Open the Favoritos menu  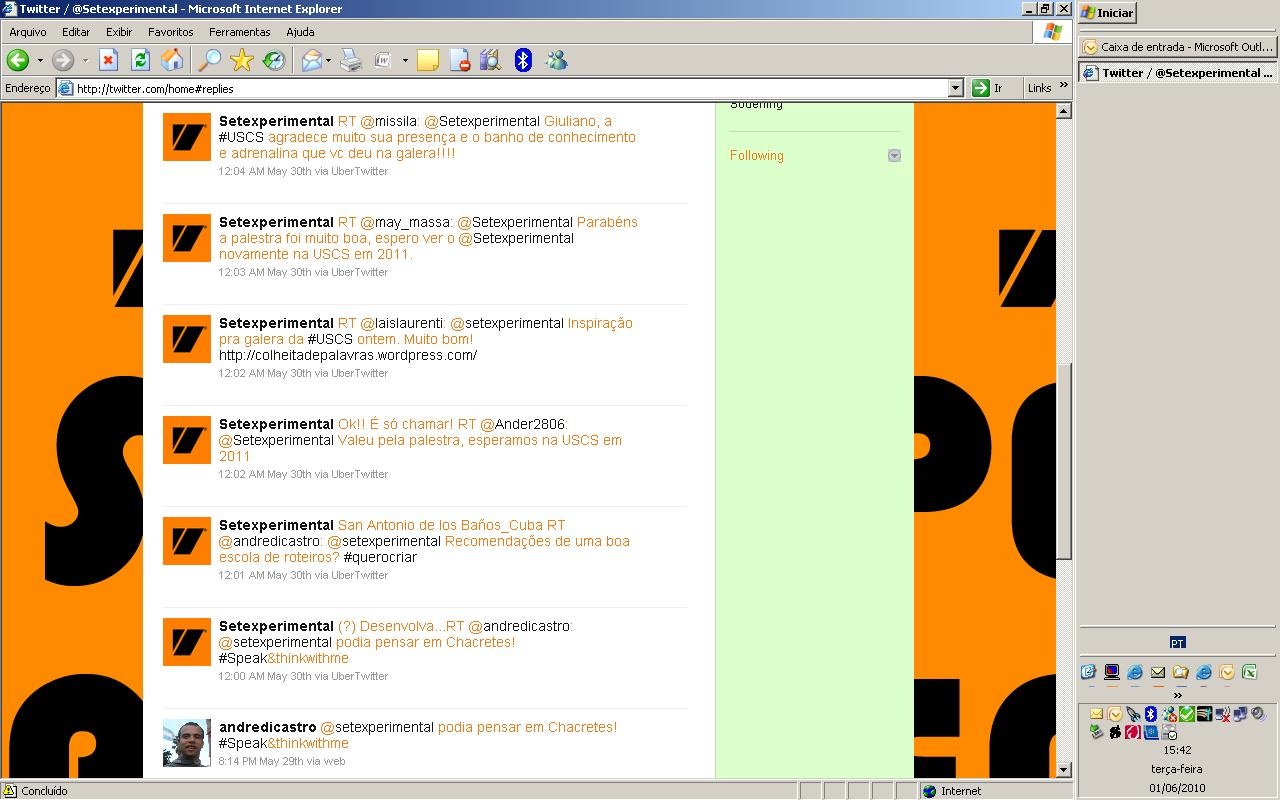pos(170,32)
